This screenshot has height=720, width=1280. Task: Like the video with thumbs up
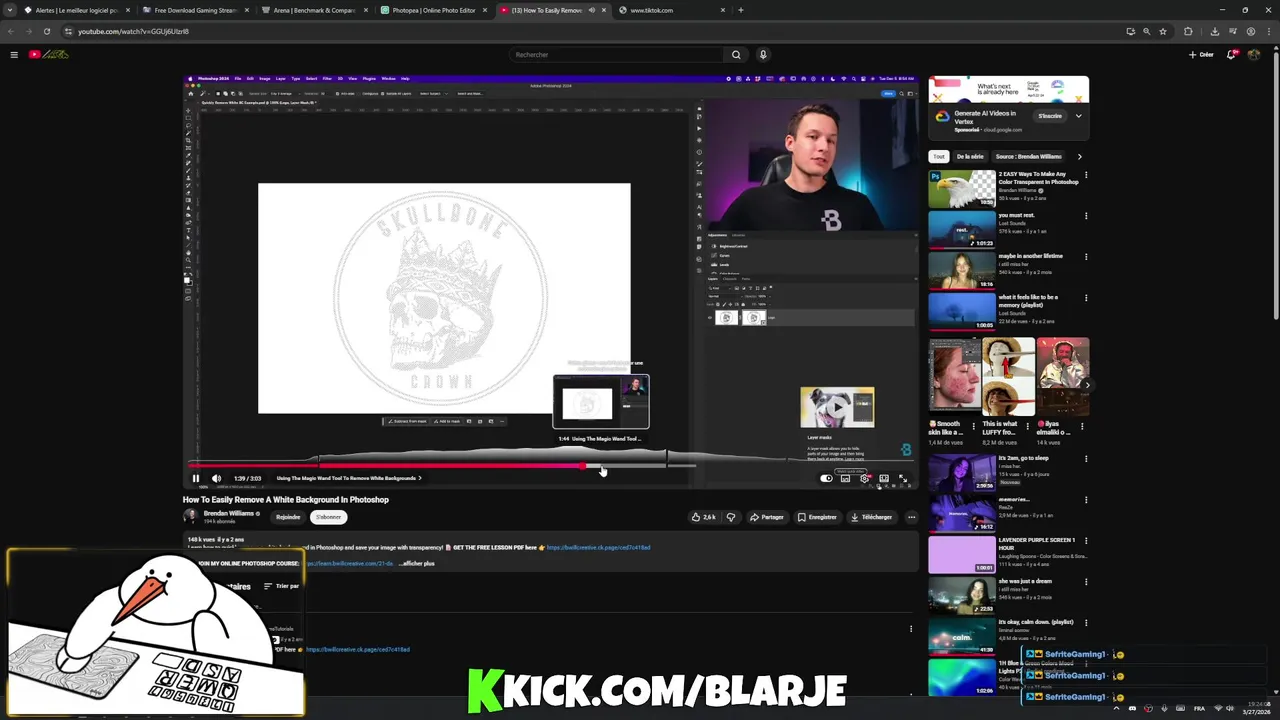click(703, 517)
